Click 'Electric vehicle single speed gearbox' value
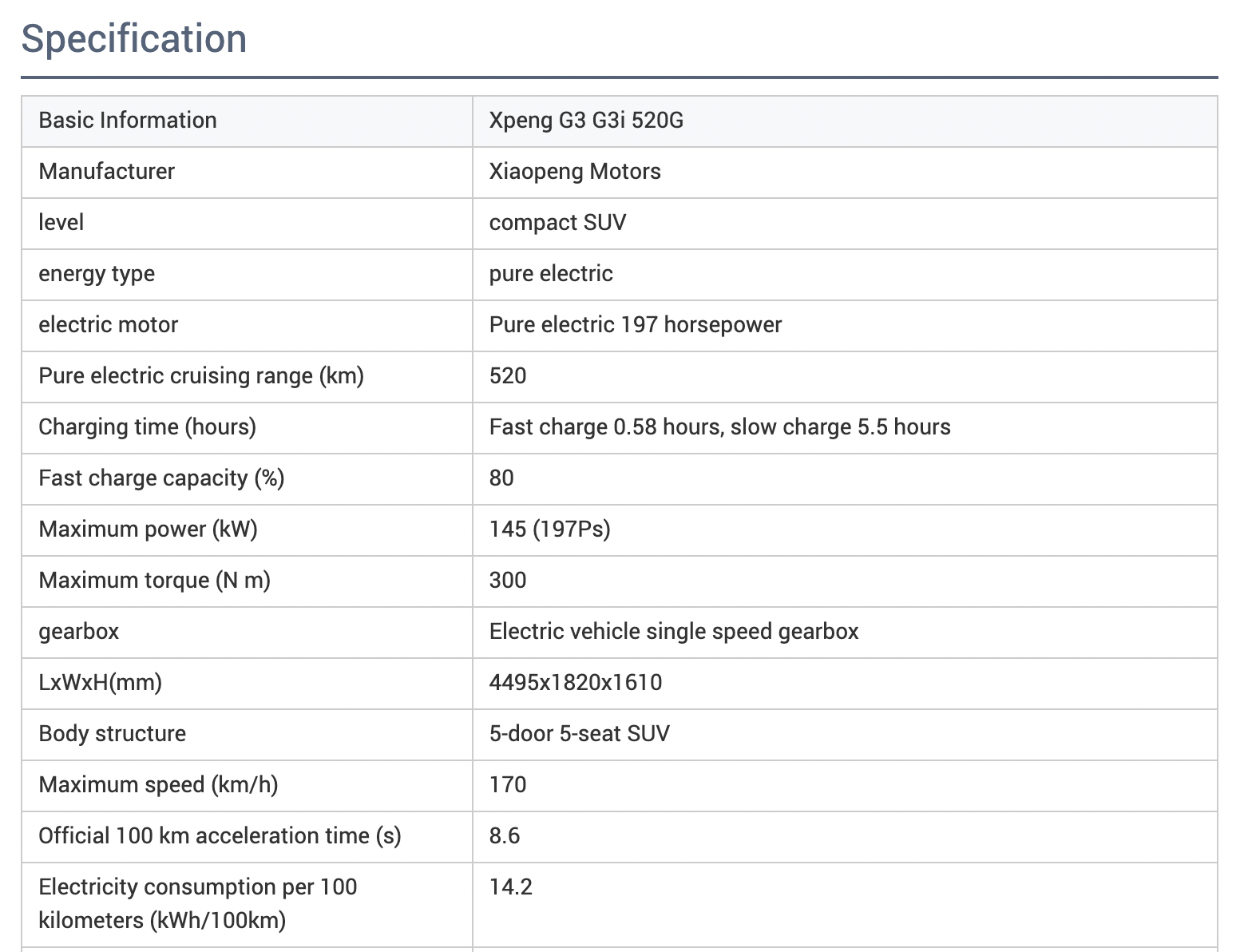This screenshot has width=1244, height=952. 674,632
